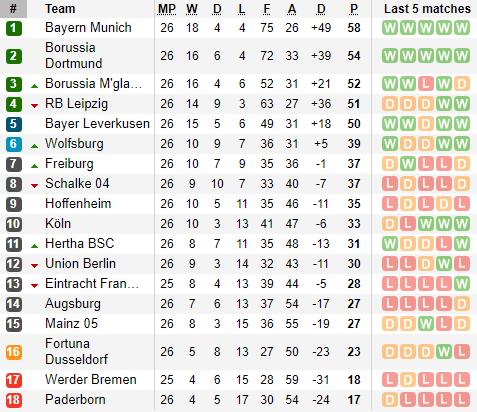This screenshot has width=477, height=412.
Task: Click the green W badge in Augsburg-adjacent Eintracht Frankfurt row
Action: 462,284
